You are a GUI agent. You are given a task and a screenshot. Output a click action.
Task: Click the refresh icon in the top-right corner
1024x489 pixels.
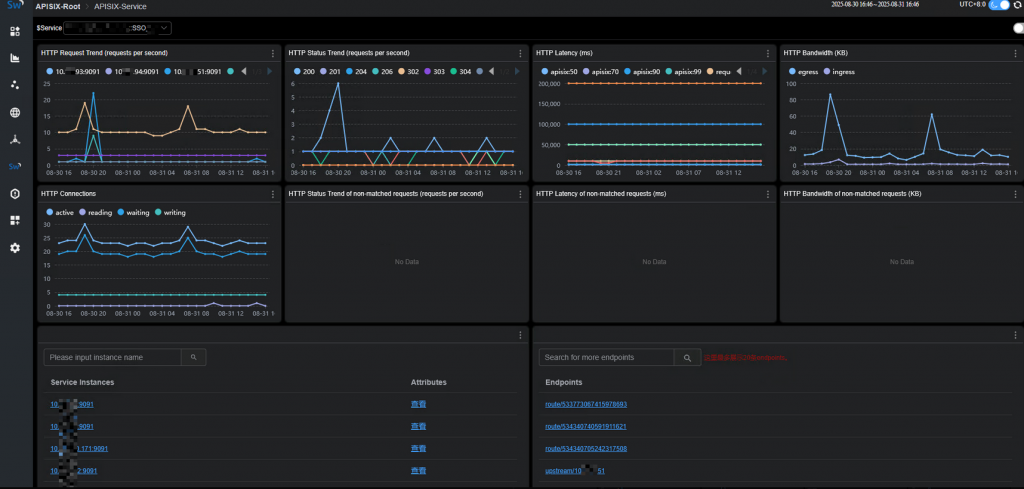(x=1017, y=5)
